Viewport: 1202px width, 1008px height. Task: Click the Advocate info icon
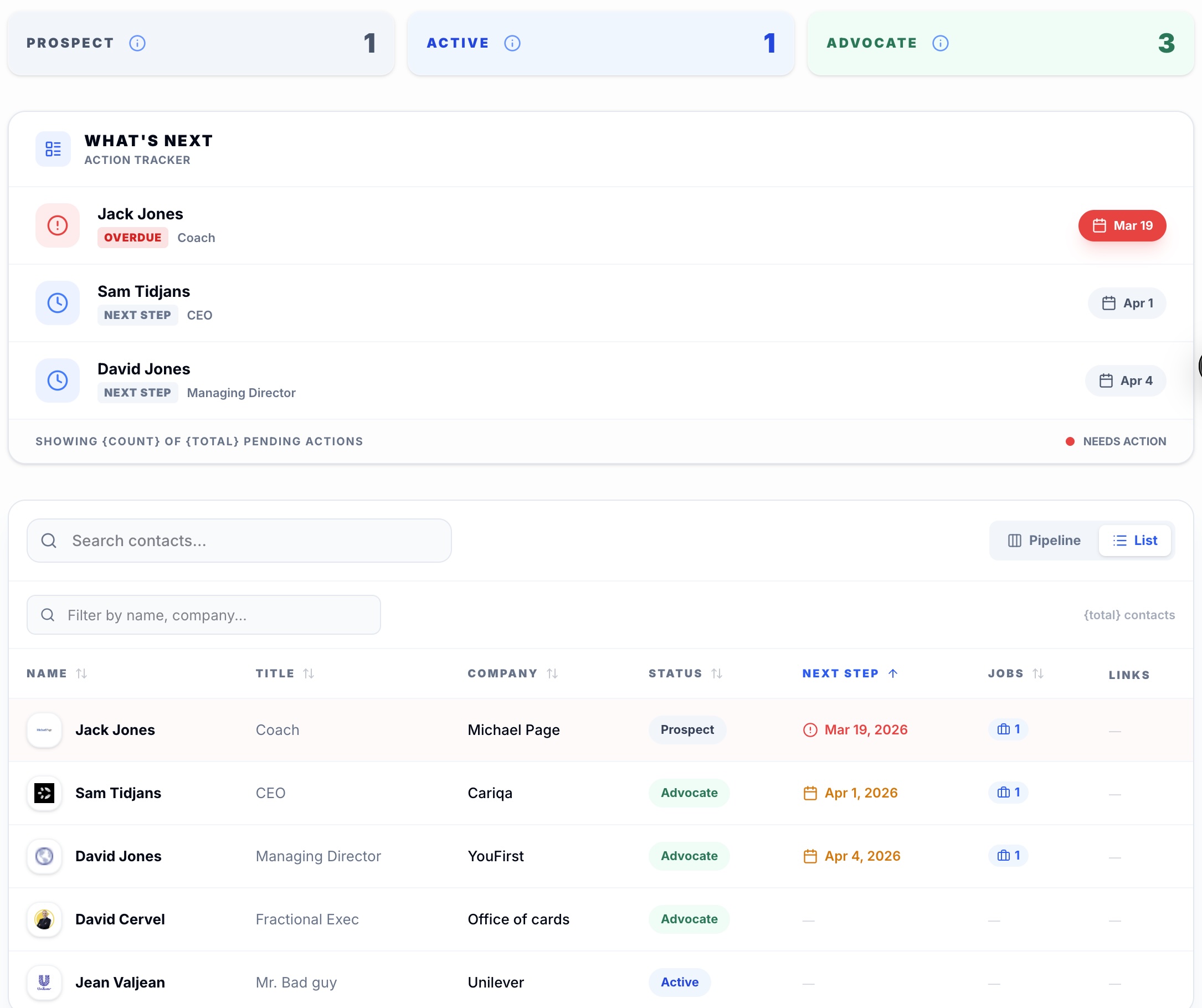(x=941, y=43)
